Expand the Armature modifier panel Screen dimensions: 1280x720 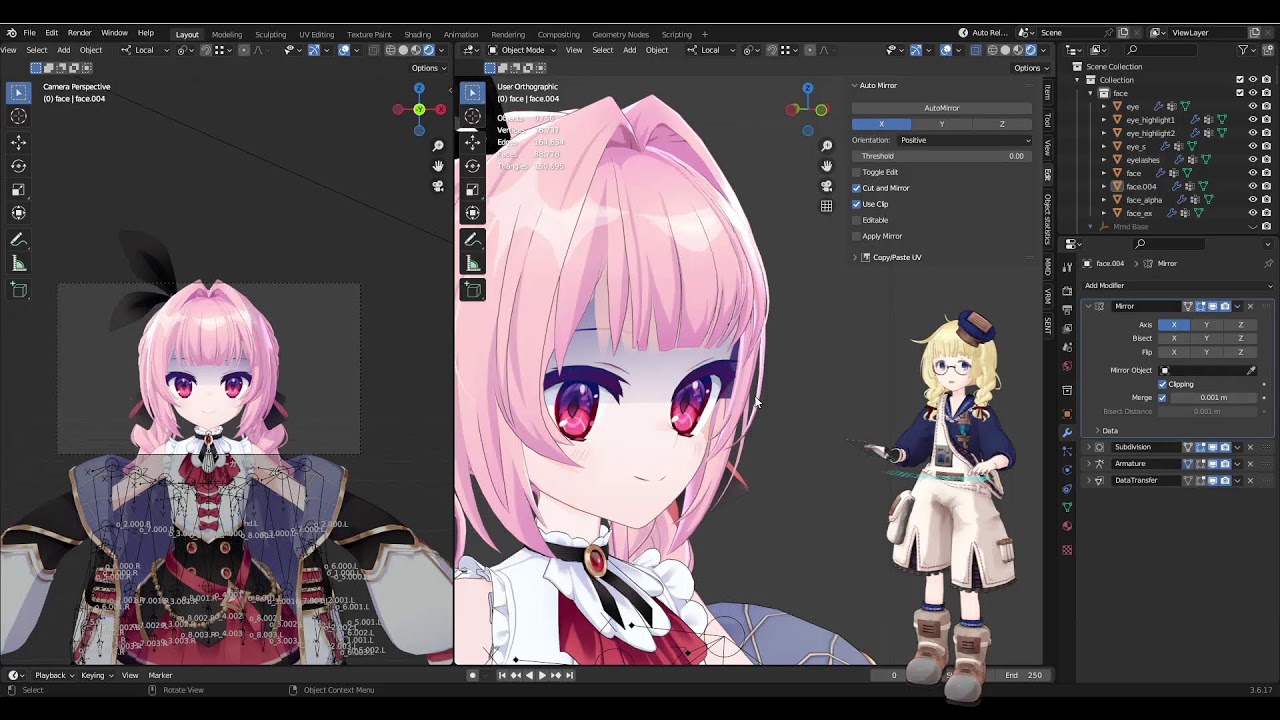[x=1088, y=464]
